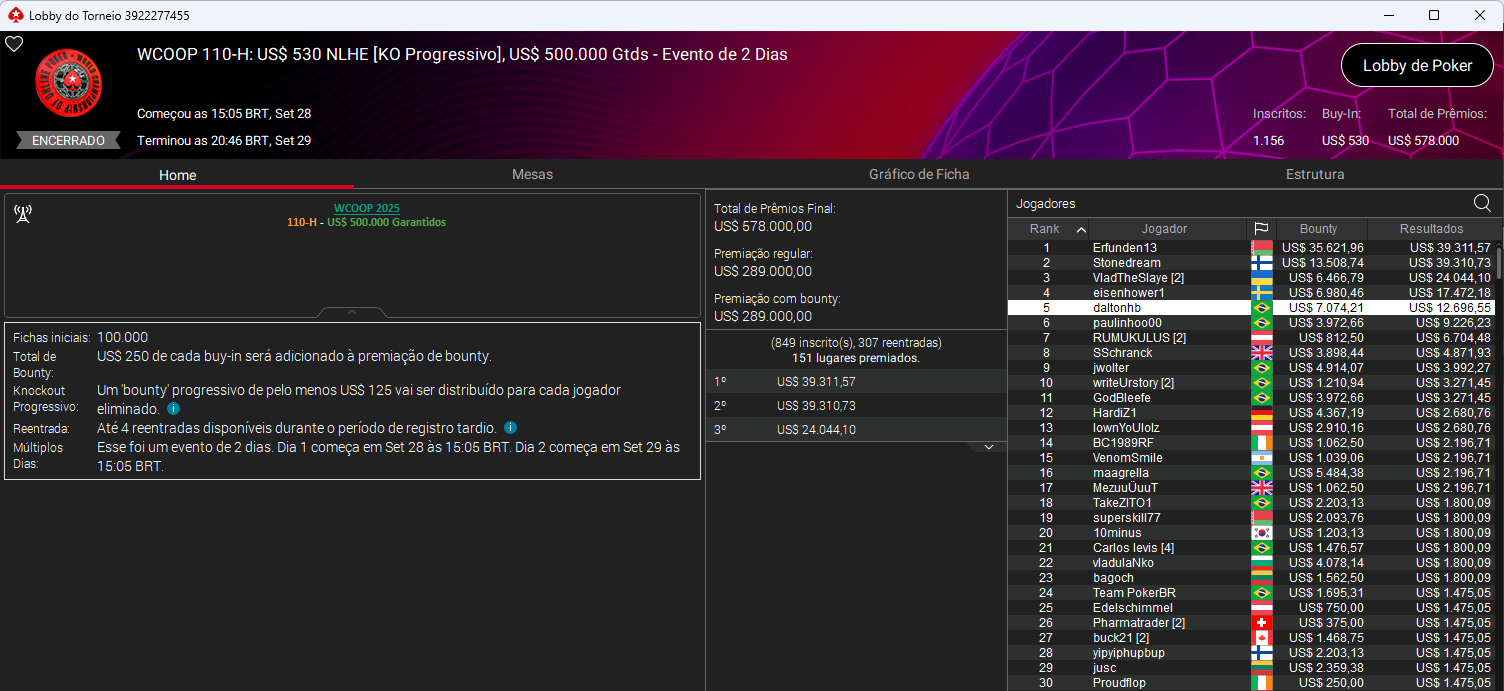This screenshot has width=1504, height=691.
Task: Sort the list by Resultados column
Action: coord(1431,229)
